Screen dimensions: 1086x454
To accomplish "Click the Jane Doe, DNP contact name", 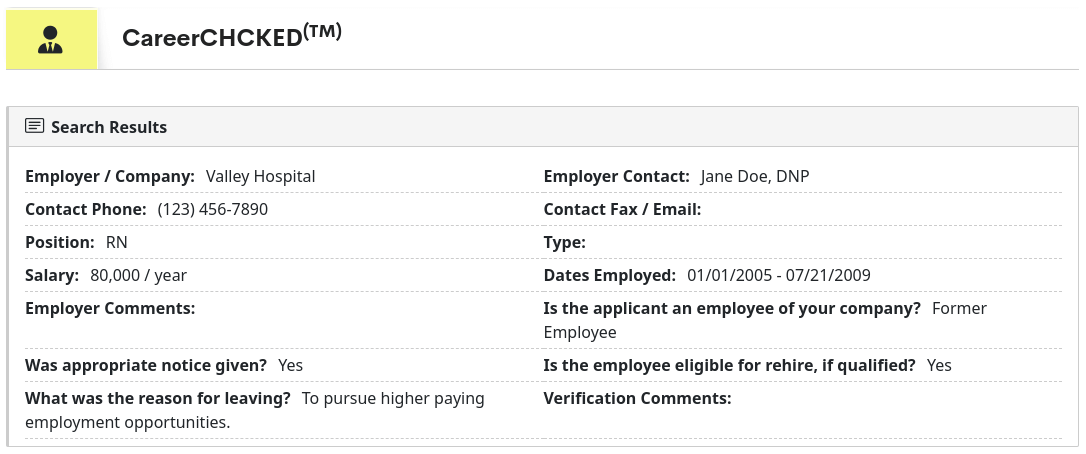I will (x=755, y=176).
